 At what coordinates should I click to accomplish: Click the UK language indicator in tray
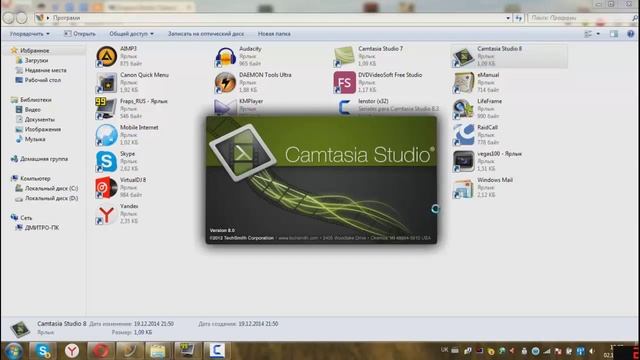point(444,350)
